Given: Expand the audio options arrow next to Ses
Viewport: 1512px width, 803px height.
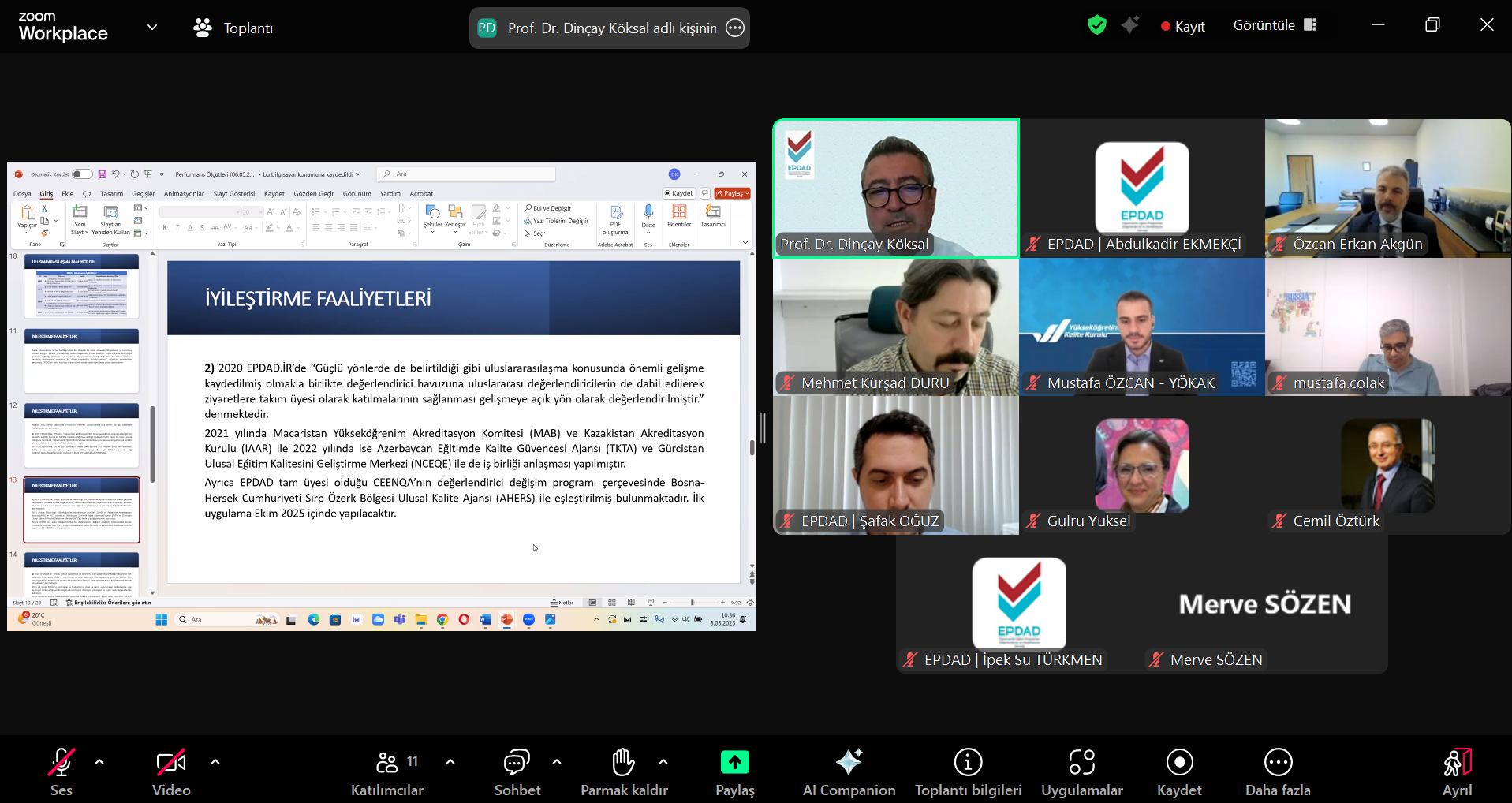Looking at the screenshot, I should (99, 762).
